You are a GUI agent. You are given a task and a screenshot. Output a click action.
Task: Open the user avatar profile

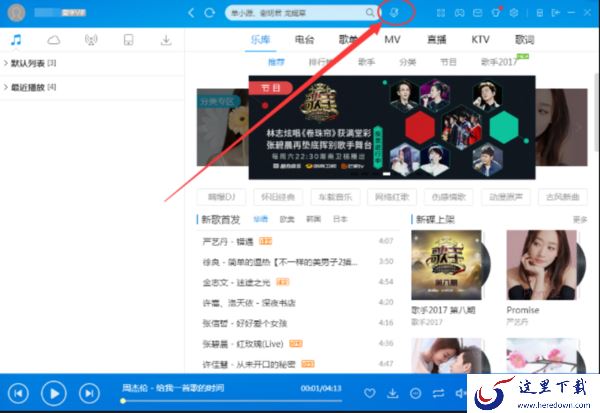coord(16,13)
